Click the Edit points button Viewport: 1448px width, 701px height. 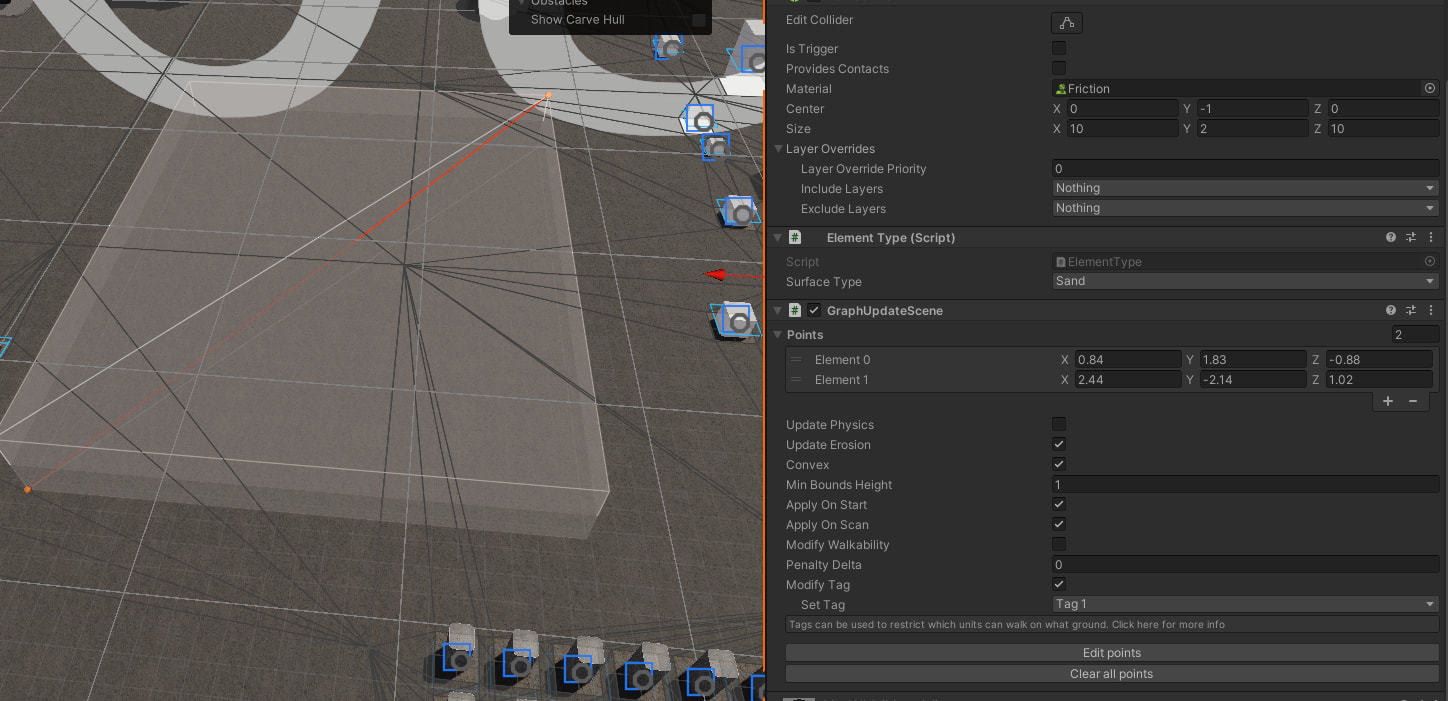pyautogui.click(x=1112, y=653)
